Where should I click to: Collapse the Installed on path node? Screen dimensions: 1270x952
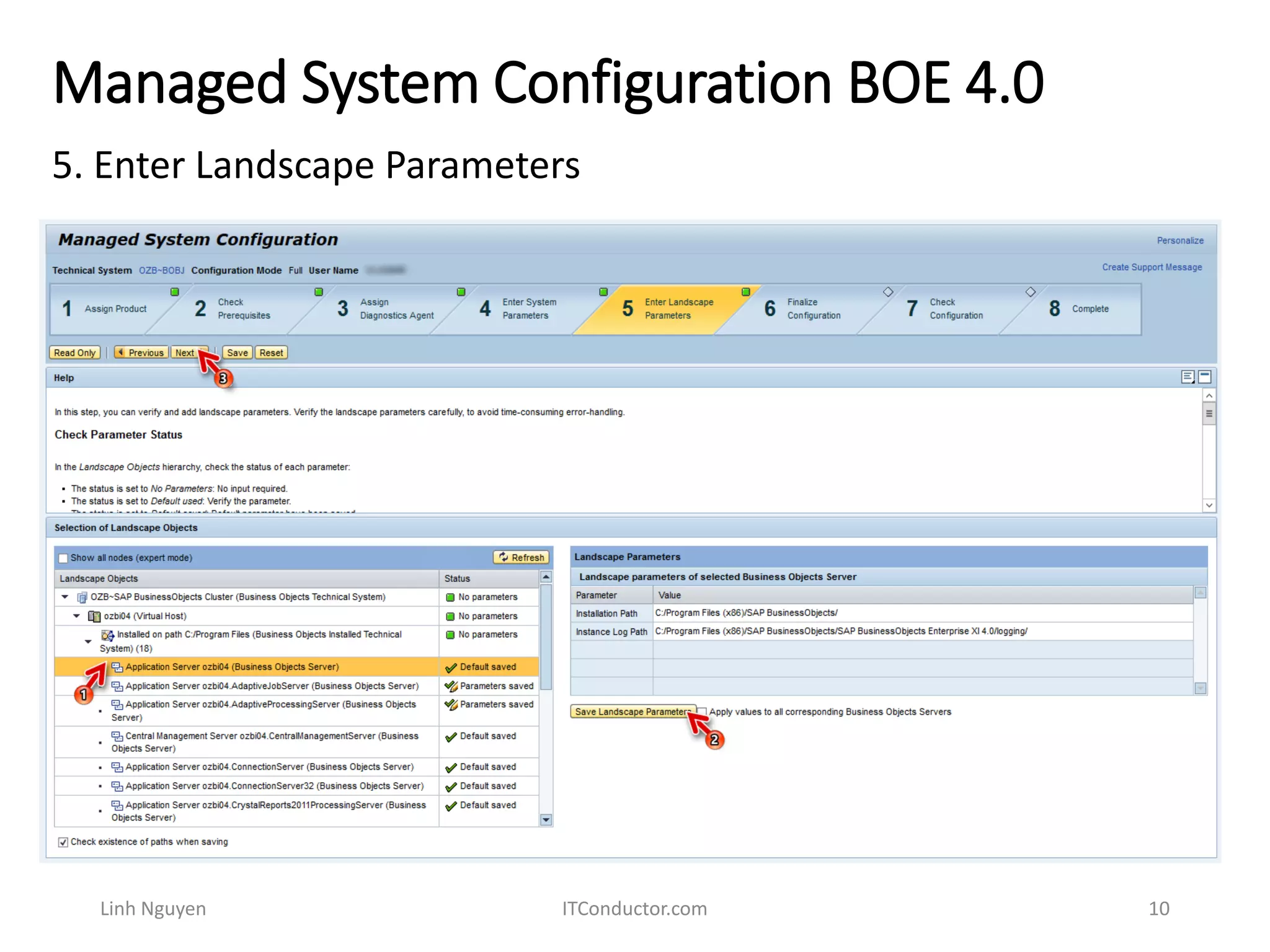click(x=88, y=641)
